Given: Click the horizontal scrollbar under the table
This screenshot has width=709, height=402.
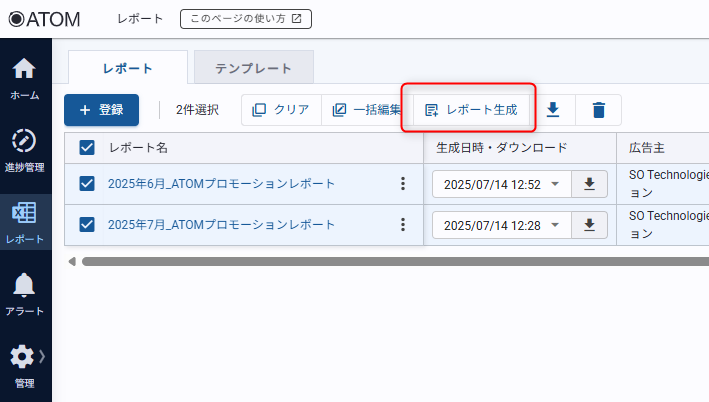Looking at the screenshot, I should tap(390, 261).
